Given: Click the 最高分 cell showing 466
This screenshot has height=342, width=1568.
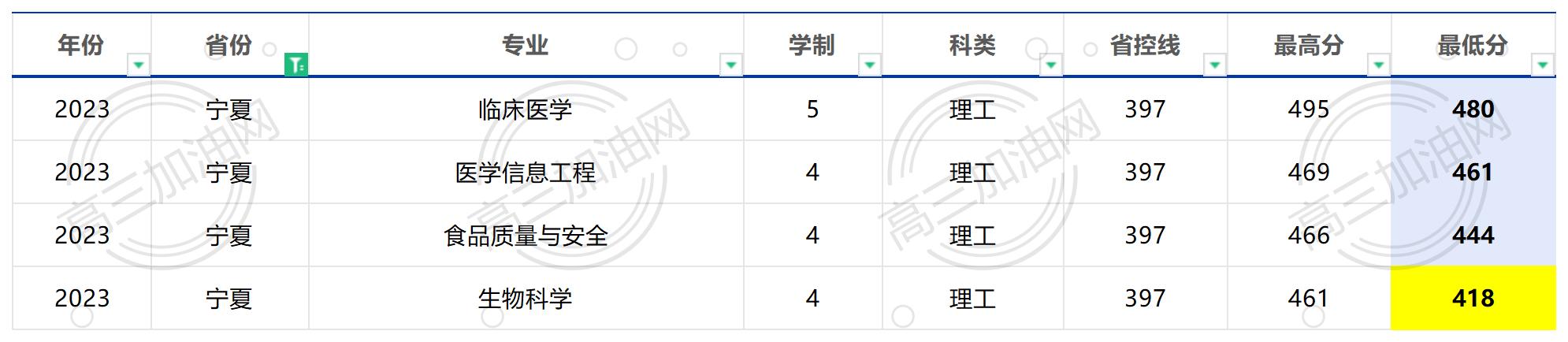Looking at the screenshot, I should pos(1310,236).
